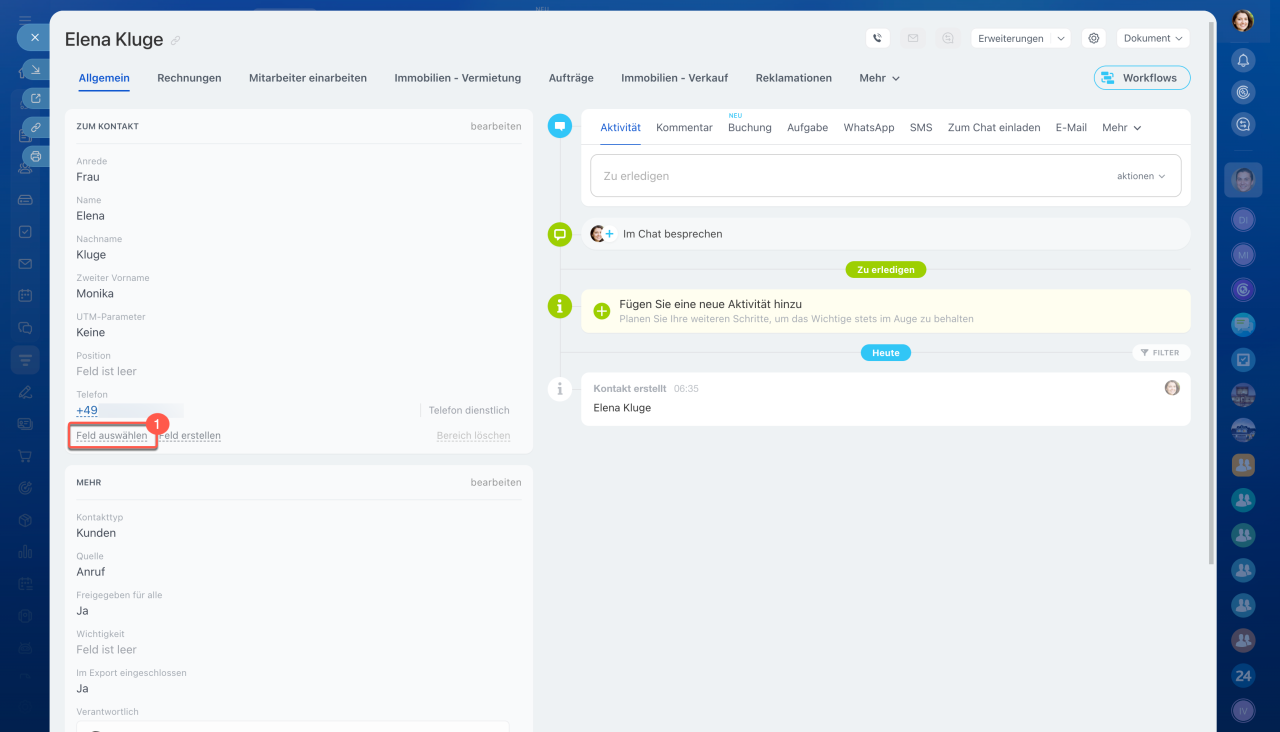The image size is (1280, 732).
Task: Click the user profile avatar at top right
Action: pyautogui.click(x=1243, y=20)
